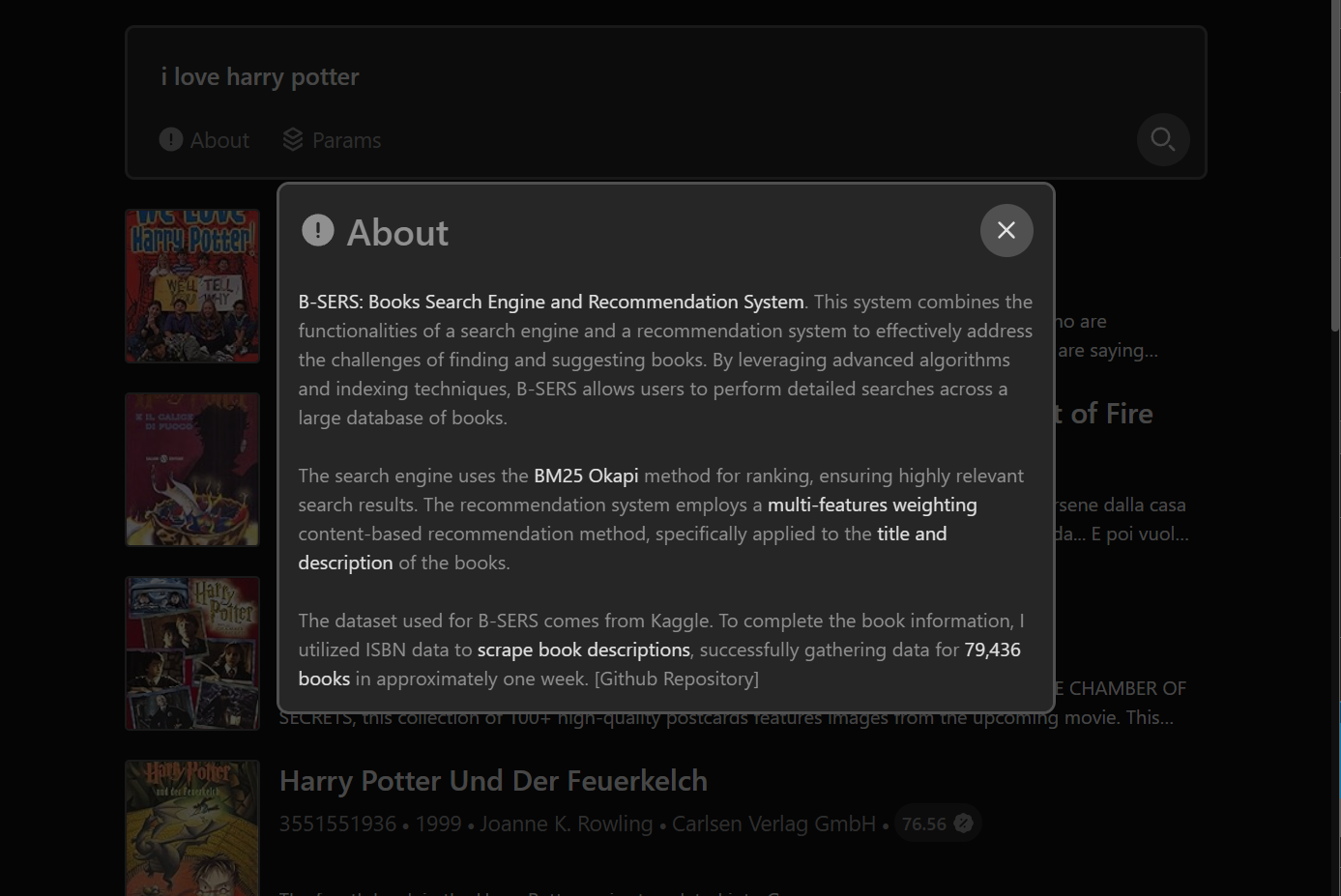This screenshot has width=1341, height=896.
Task: Click the exclamation icon in About dialog header
Action: click(318, 230)
